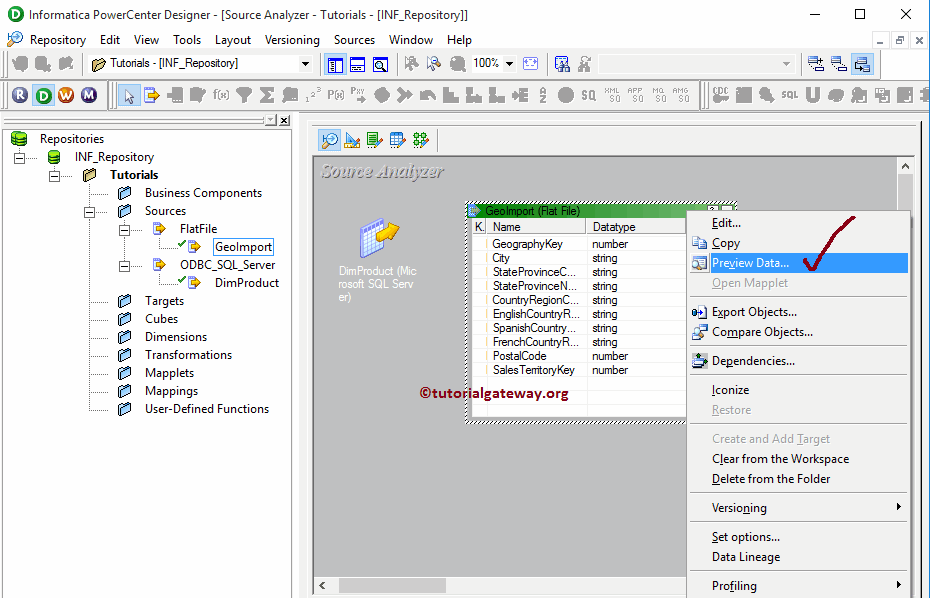
Task: Click the aggregator sigma transformation icon
Action: [267, 95]
